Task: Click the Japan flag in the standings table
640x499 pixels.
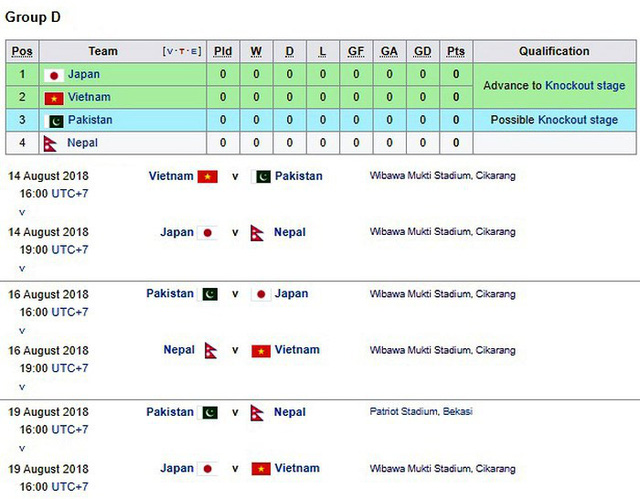Action: click(55, 75)
